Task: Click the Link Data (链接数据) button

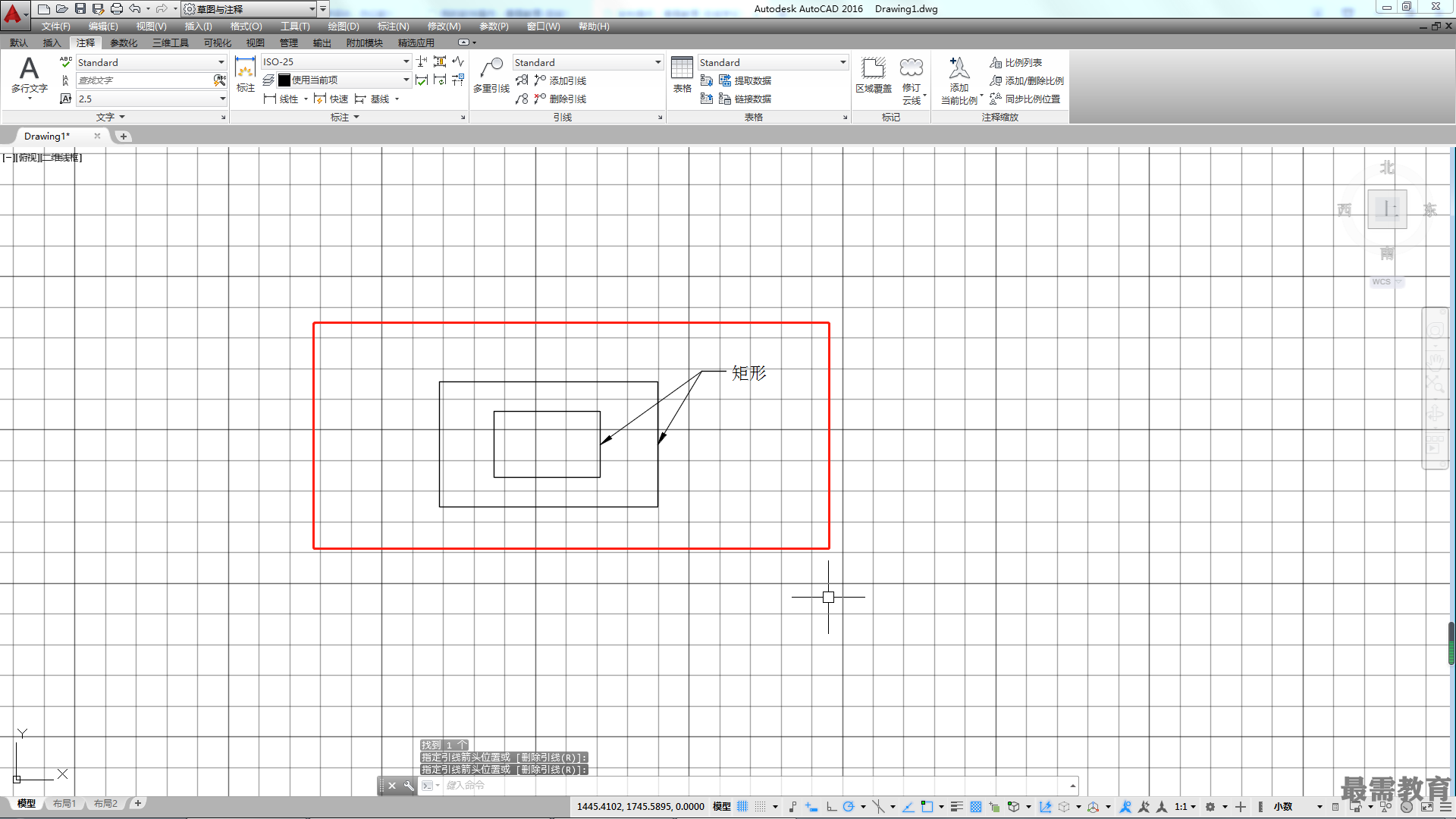Action: coord(745,99)
